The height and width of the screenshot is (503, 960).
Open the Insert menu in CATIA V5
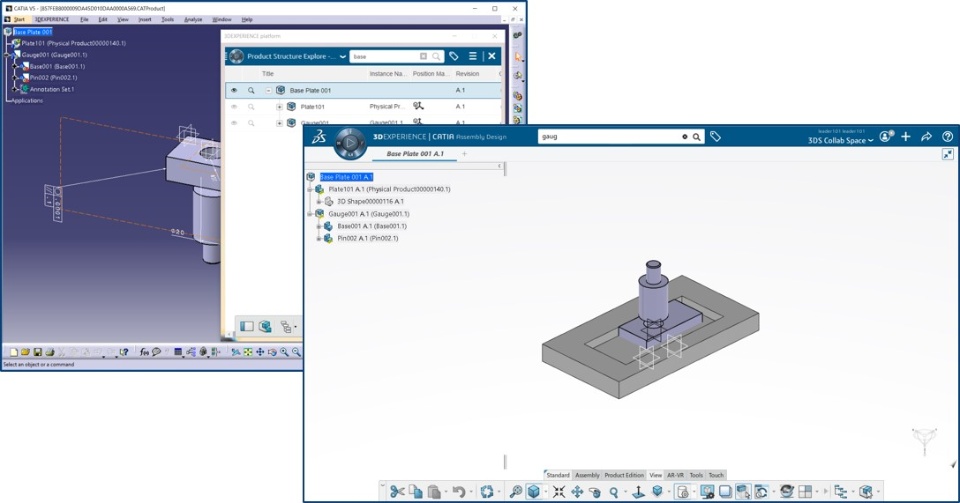tap(144, 20)
